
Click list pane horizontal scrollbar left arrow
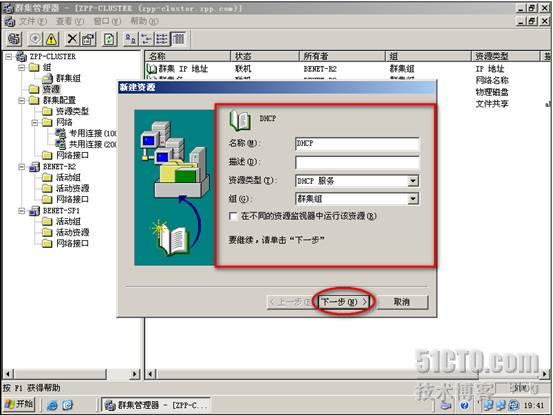(151, 373)
